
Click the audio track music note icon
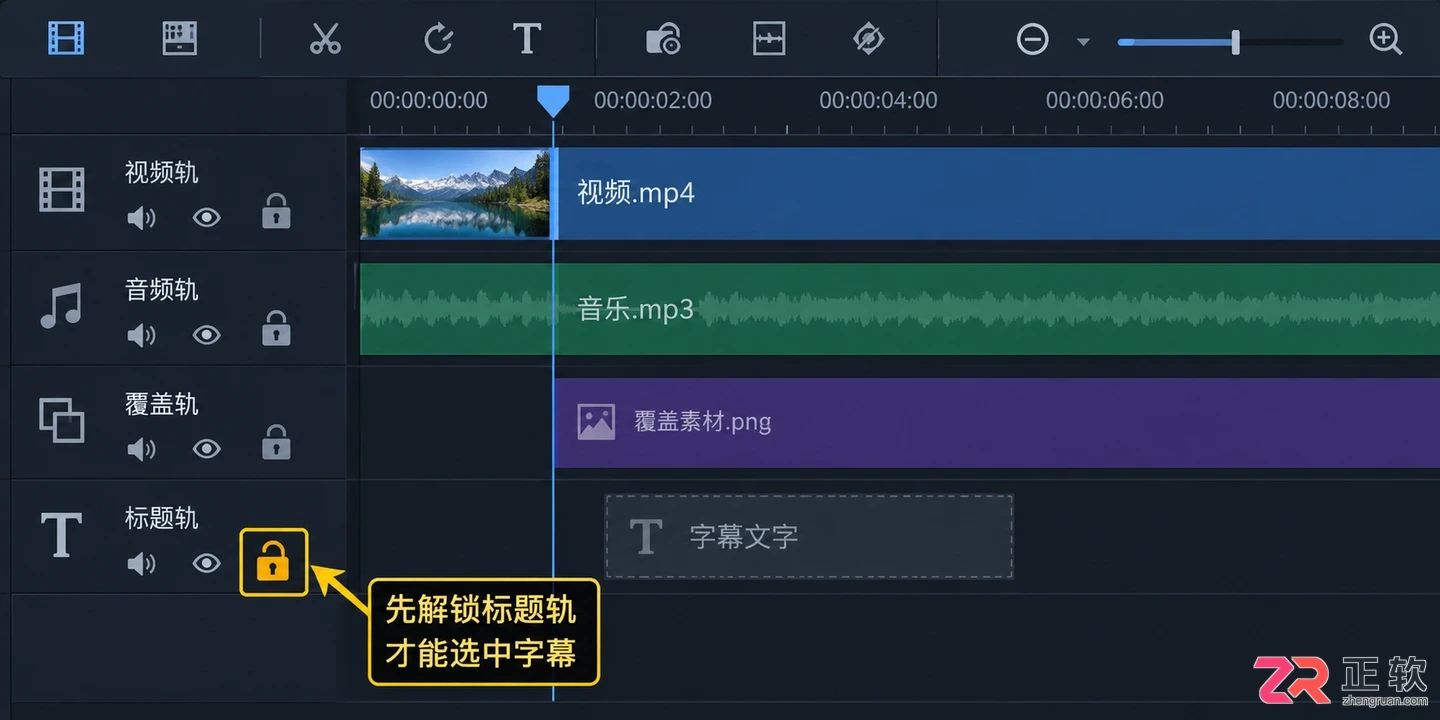pyautogui.click(x=61, y=305)
